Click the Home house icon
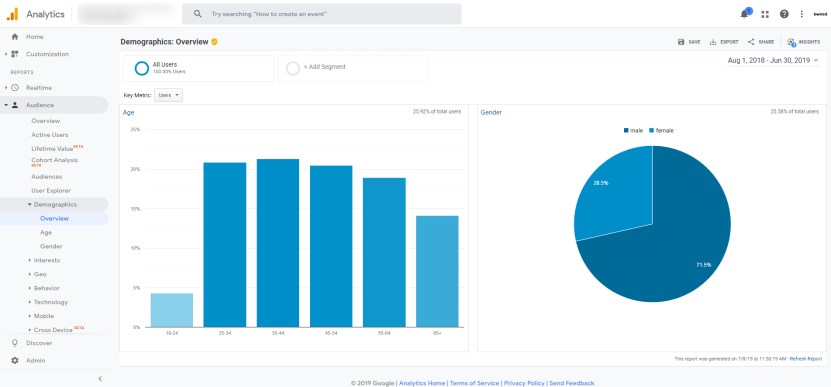Screen dimensions: 831x387 click(x=15, y=37)
